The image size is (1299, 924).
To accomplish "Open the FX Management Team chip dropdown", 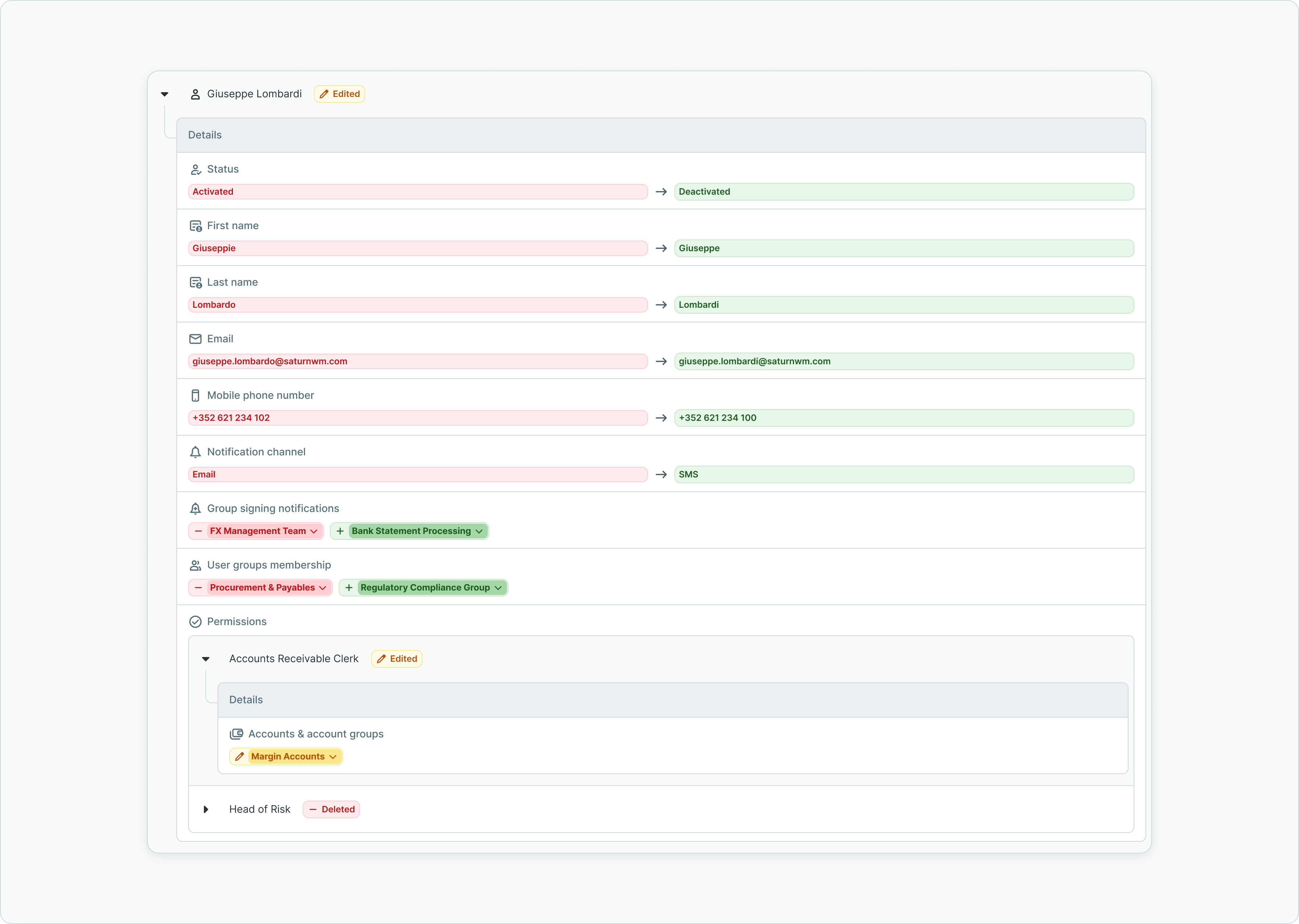I will 313,531.
